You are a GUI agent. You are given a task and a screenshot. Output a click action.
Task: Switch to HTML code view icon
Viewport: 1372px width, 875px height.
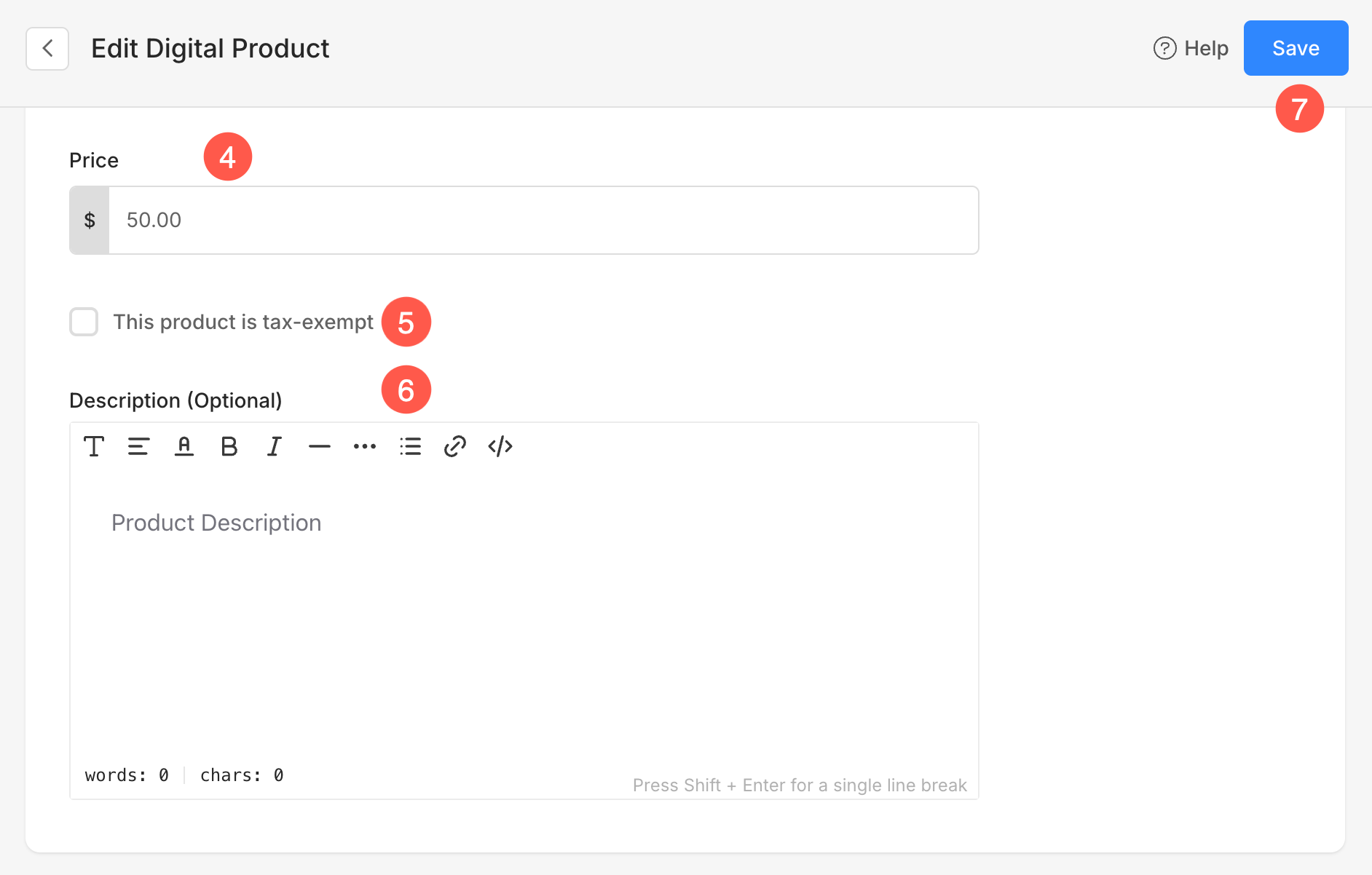(x=500, y=446)
